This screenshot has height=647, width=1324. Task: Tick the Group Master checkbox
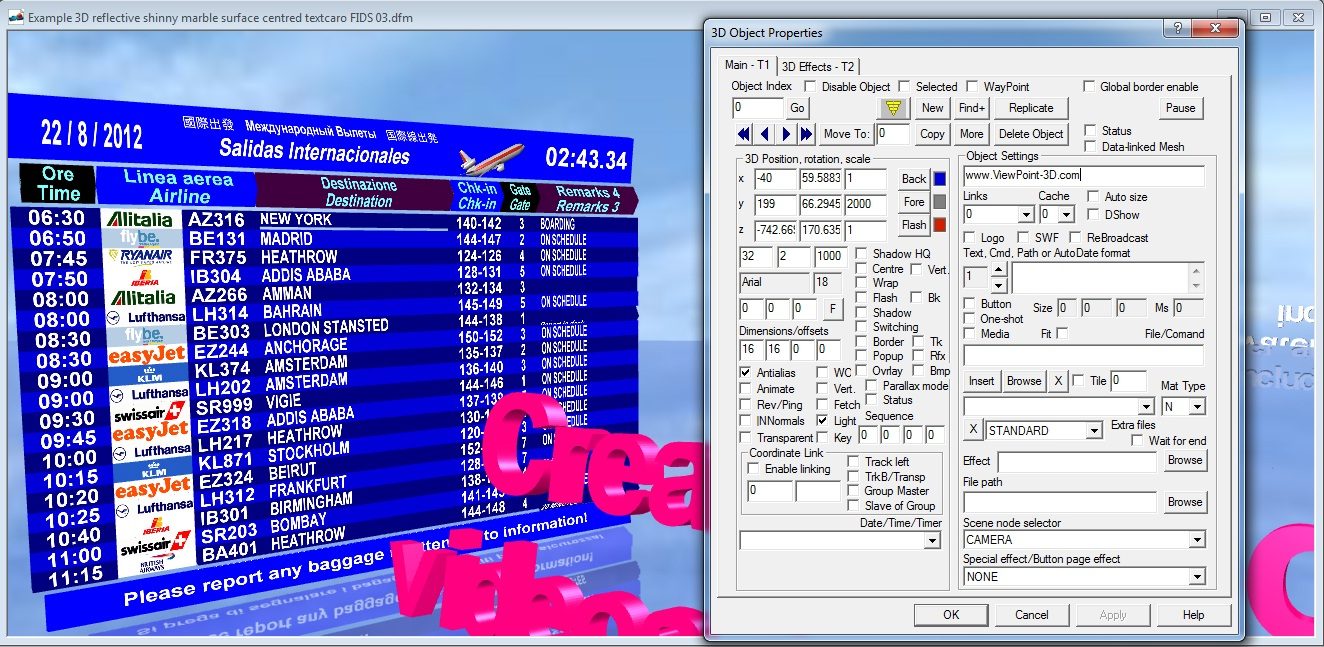pyautogui.click(x=853, y=491)
